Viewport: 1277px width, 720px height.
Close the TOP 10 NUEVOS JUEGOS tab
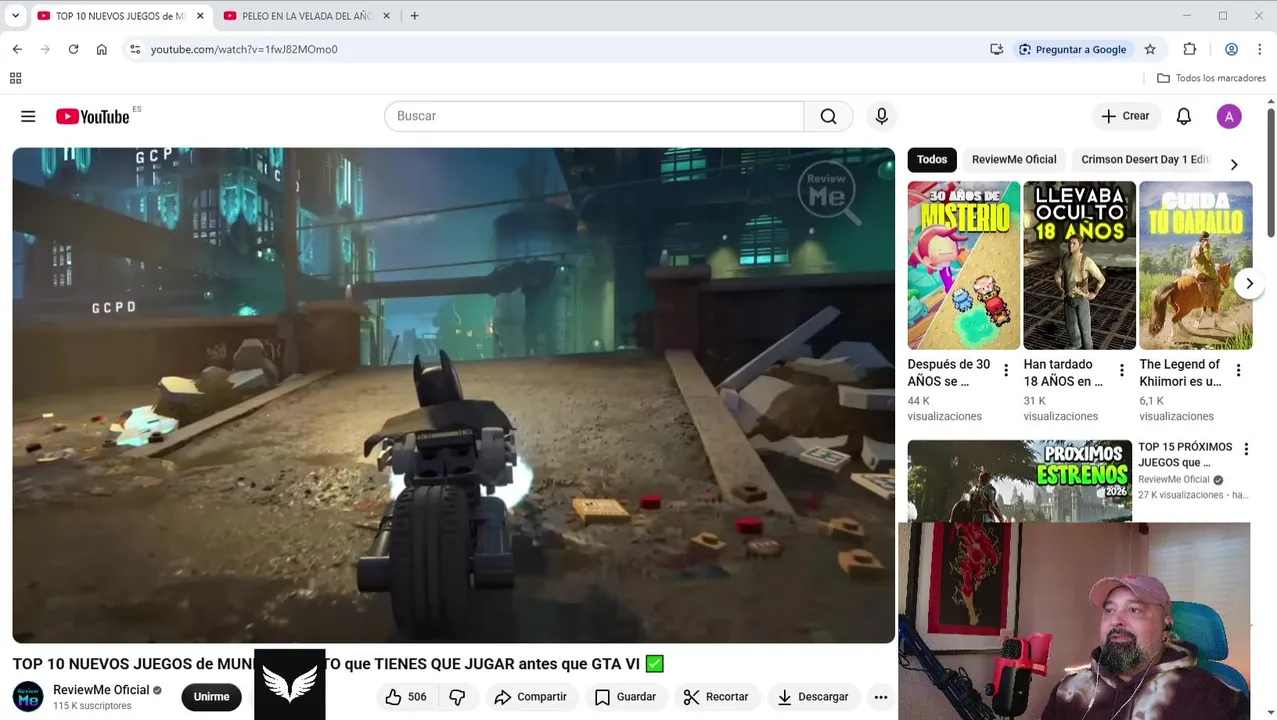(200, 16)
